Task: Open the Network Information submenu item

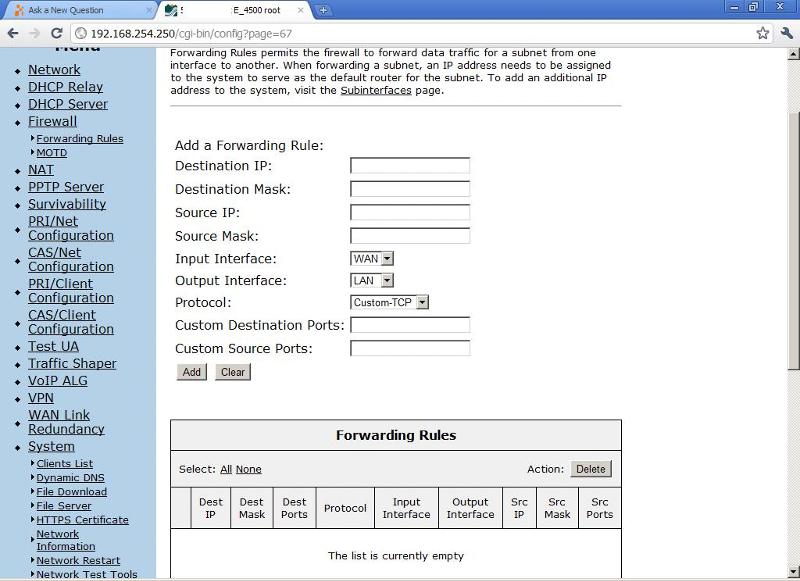Action: [x=66, y=540]
